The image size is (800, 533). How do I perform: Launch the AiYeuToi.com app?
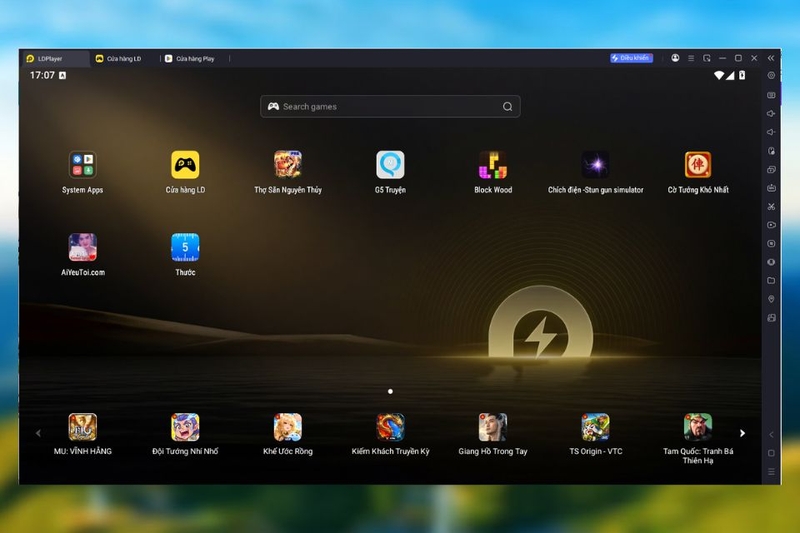(x=83, y=247)
